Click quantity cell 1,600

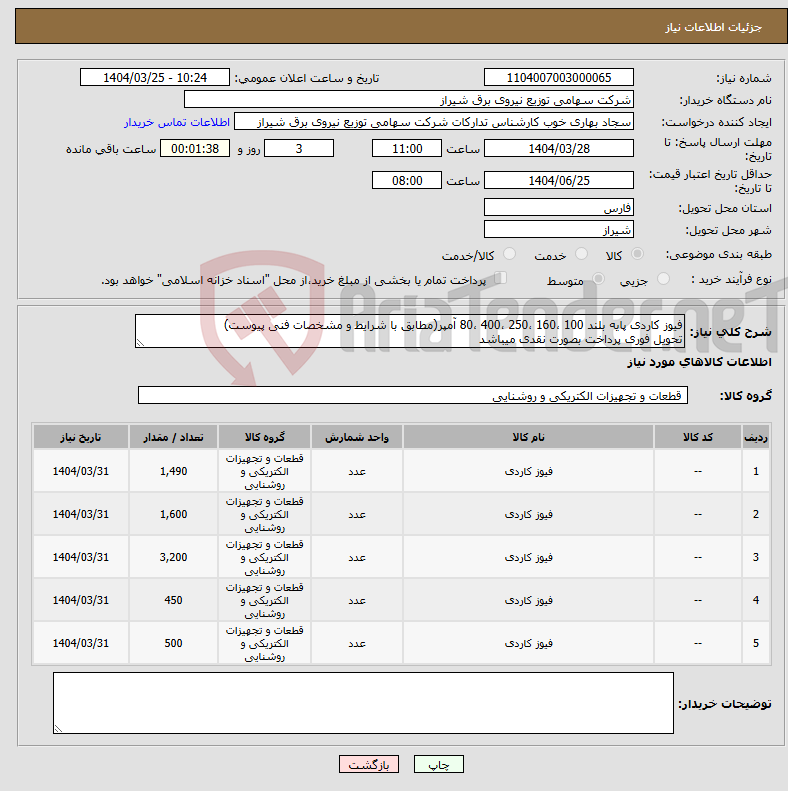point(173,514)
